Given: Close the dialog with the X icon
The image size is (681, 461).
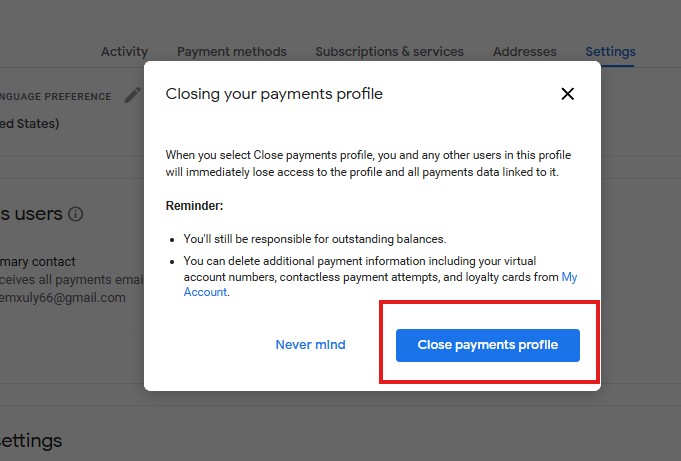Looking at the screenshot, I should click(x=567, y=94).
